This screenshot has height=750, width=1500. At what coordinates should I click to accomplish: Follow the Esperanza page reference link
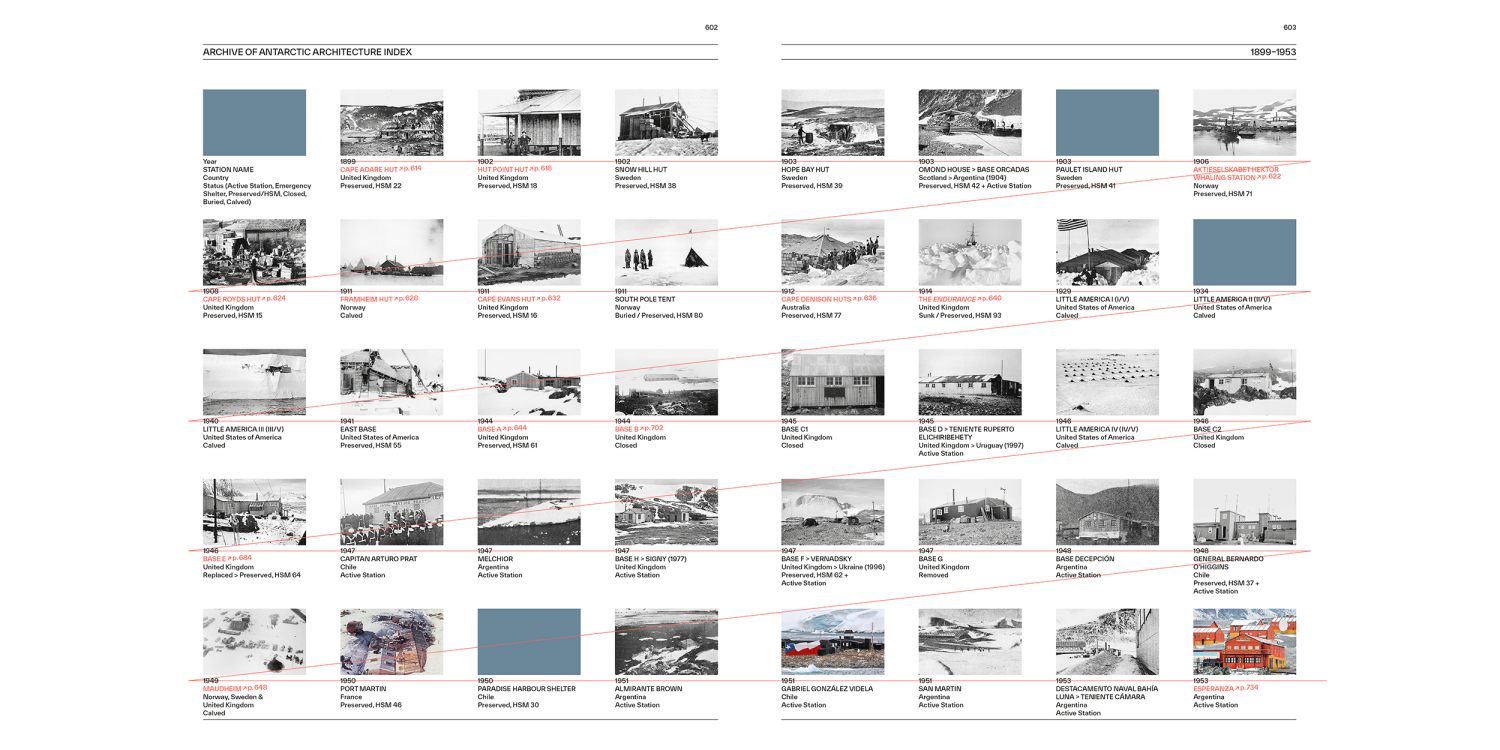tap(1225, 688)
